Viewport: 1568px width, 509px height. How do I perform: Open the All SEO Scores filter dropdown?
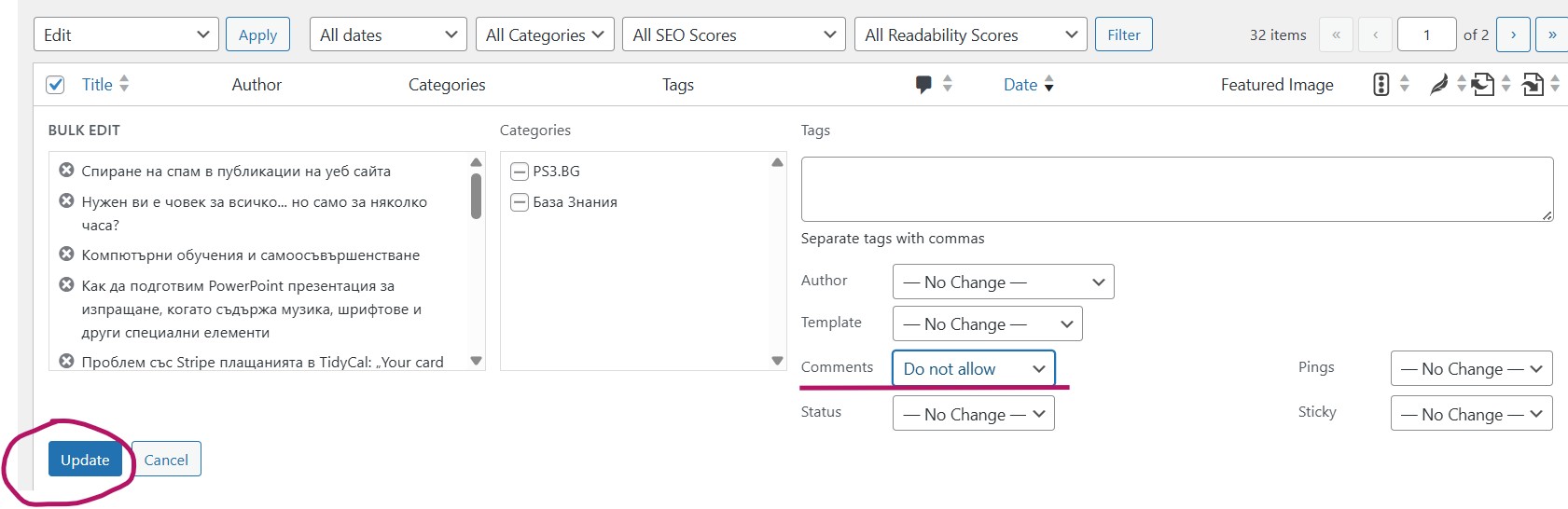(734, 35)
